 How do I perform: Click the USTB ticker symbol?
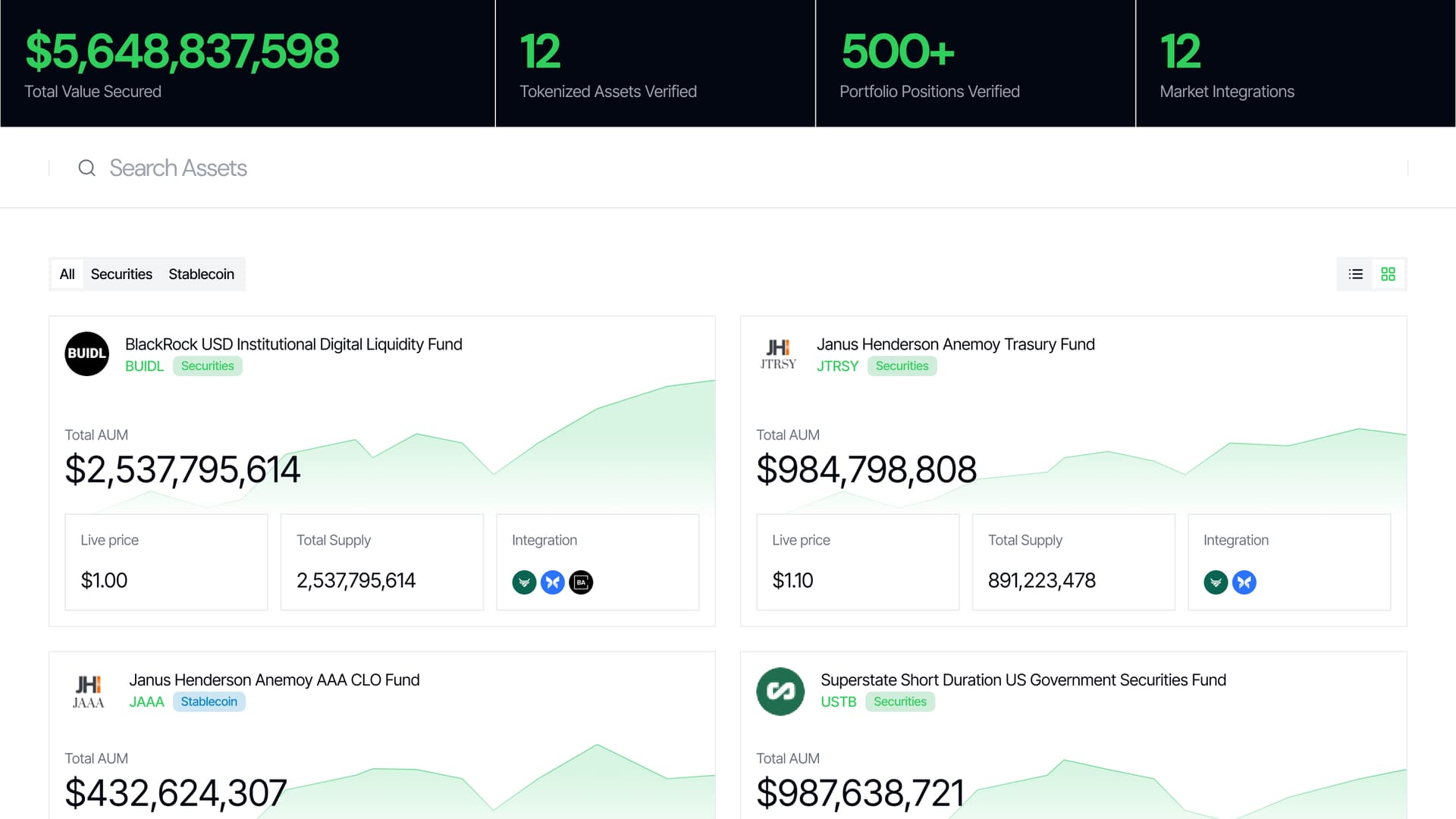[838, 702]
